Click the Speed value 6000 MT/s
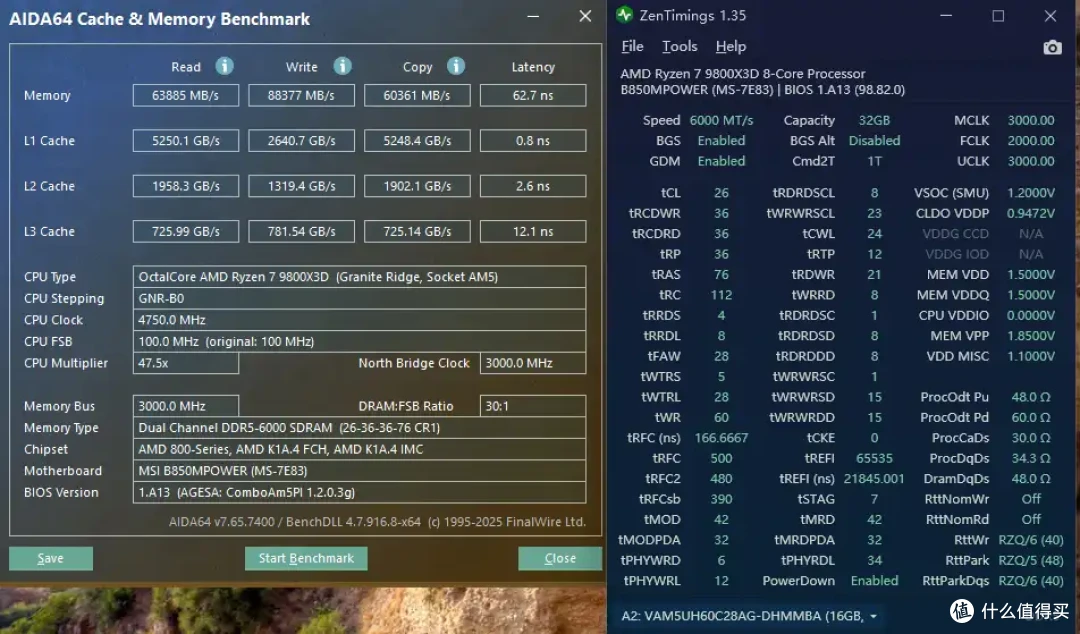Viewport: 1080px width, 634px height. [721, 120]
